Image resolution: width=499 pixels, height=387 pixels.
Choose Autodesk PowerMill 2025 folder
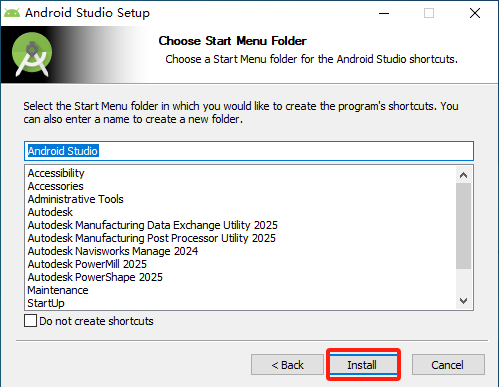87,264
